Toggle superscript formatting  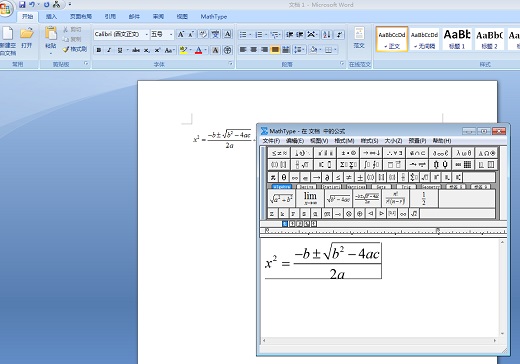pyautogui.click(x=157, y=50)
